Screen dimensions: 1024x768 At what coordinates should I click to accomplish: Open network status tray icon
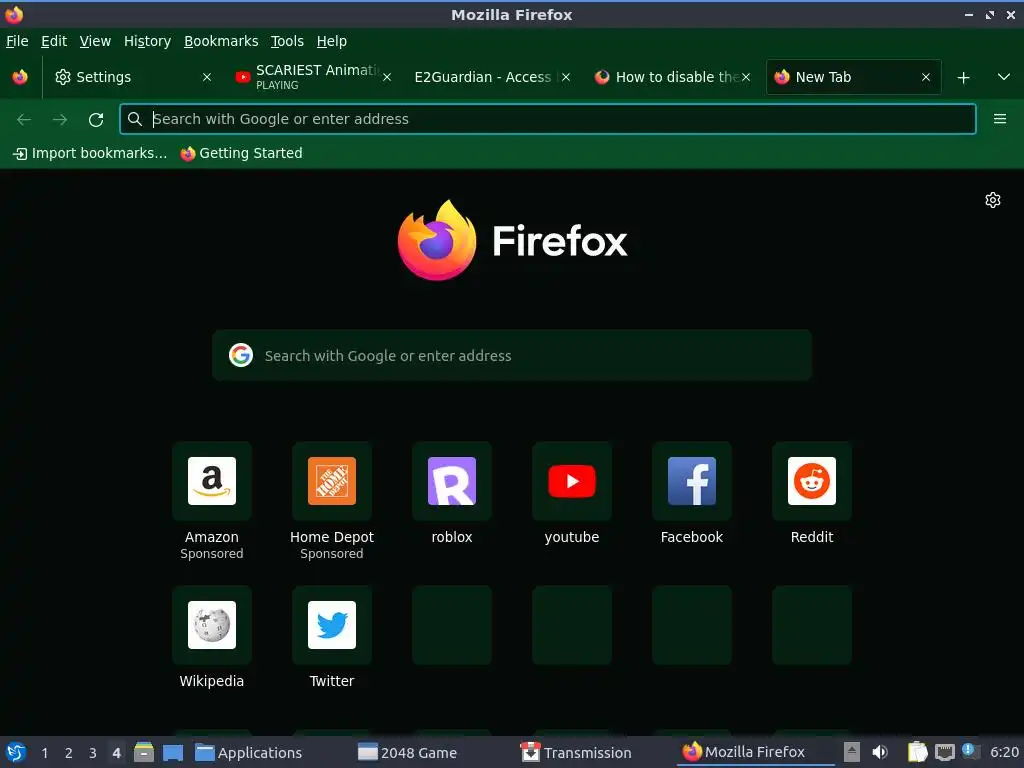pos(945,752)
